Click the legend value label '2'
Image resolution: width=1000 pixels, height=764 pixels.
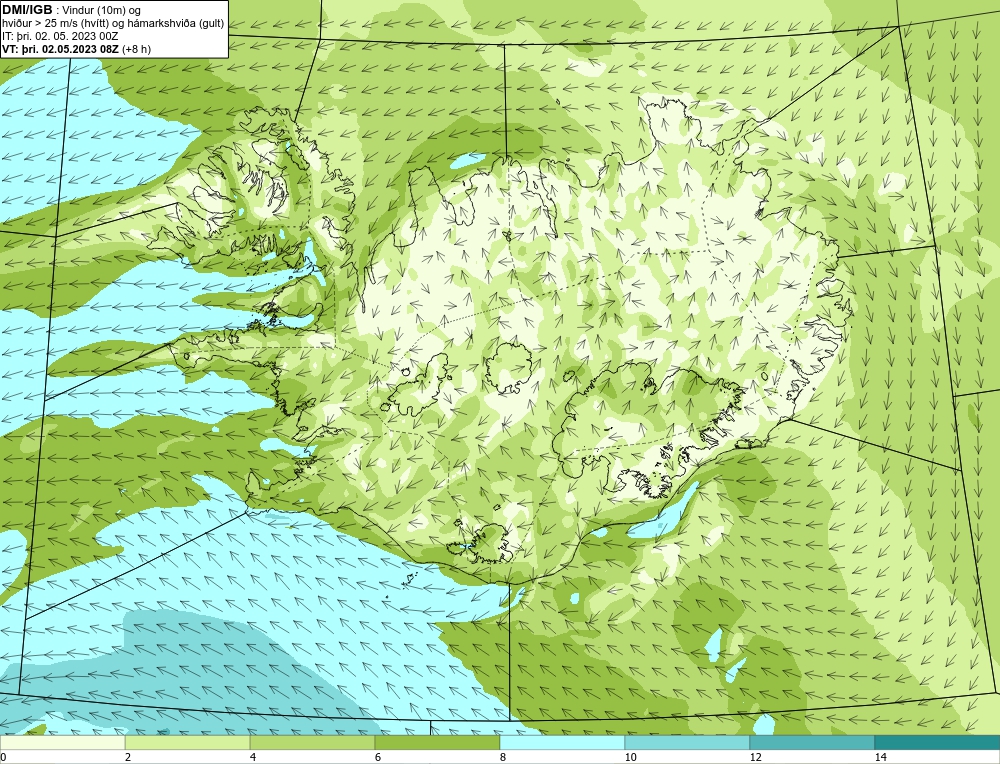pyautogui.click(x=128, y=757)
